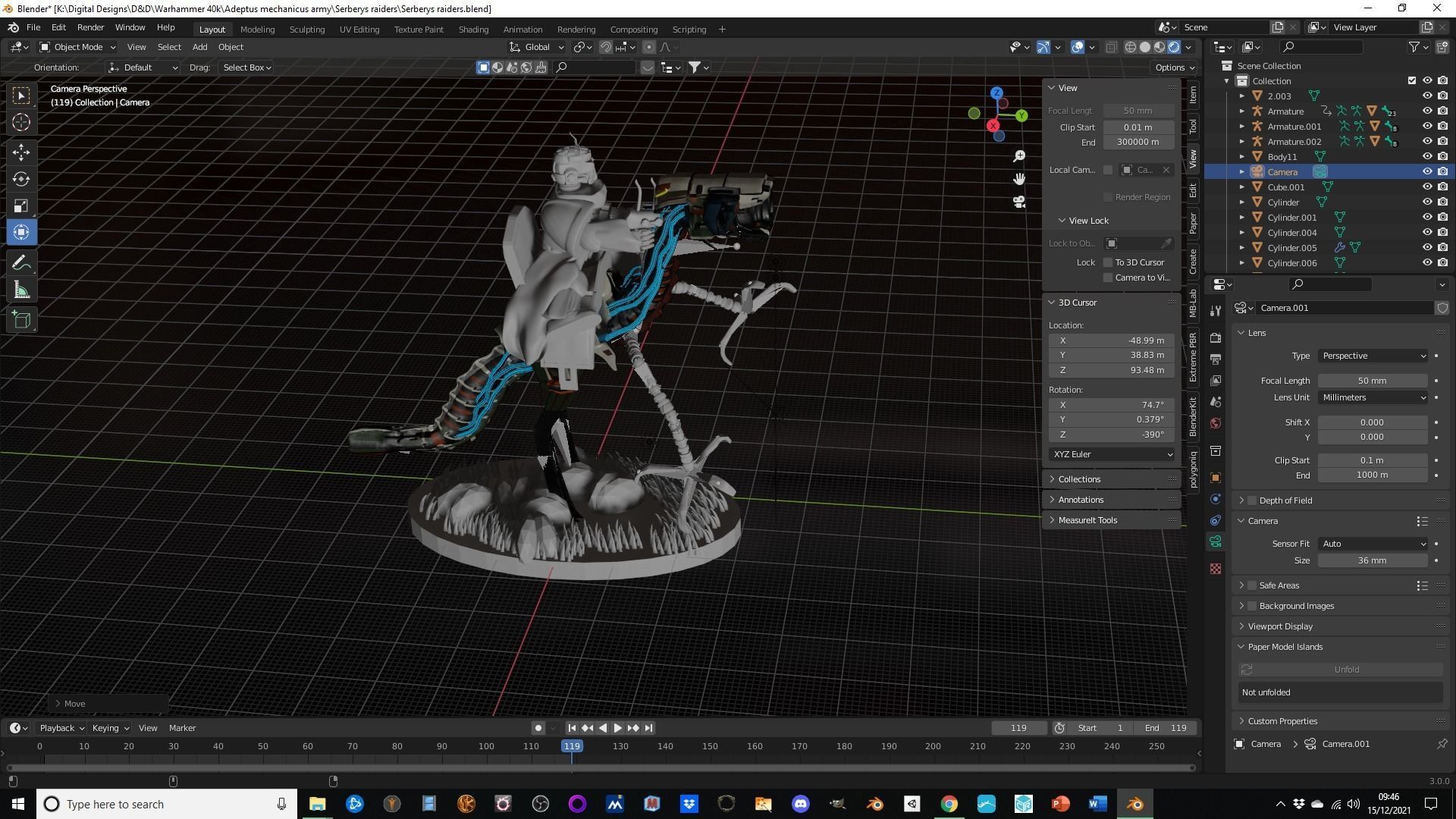Screen dimensions: 1456x819
Task: Click the viewport pan hand icon
Action: [1019, 179]
